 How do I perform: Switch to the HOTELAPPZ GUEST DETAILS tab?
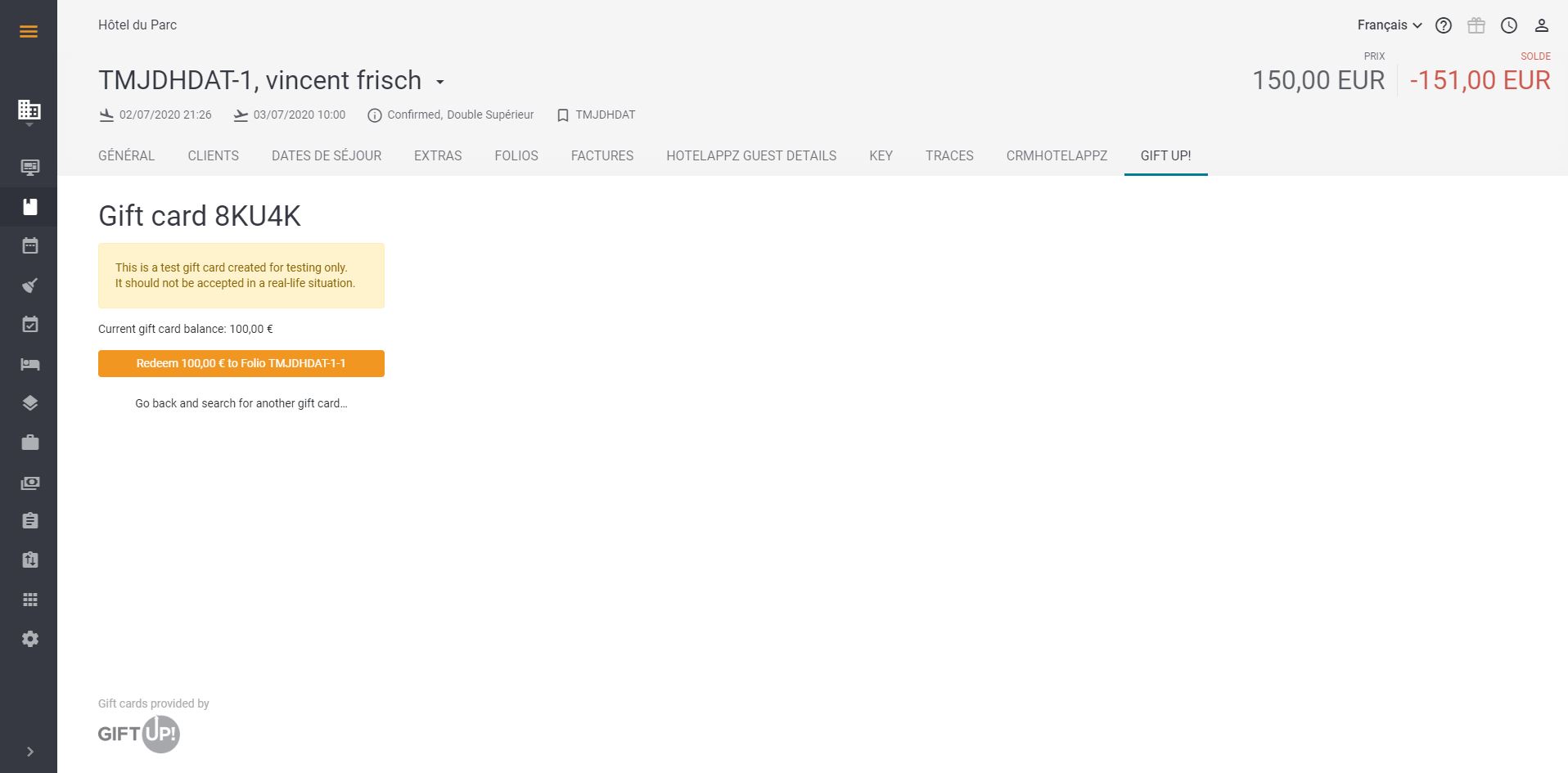point(751,155)
